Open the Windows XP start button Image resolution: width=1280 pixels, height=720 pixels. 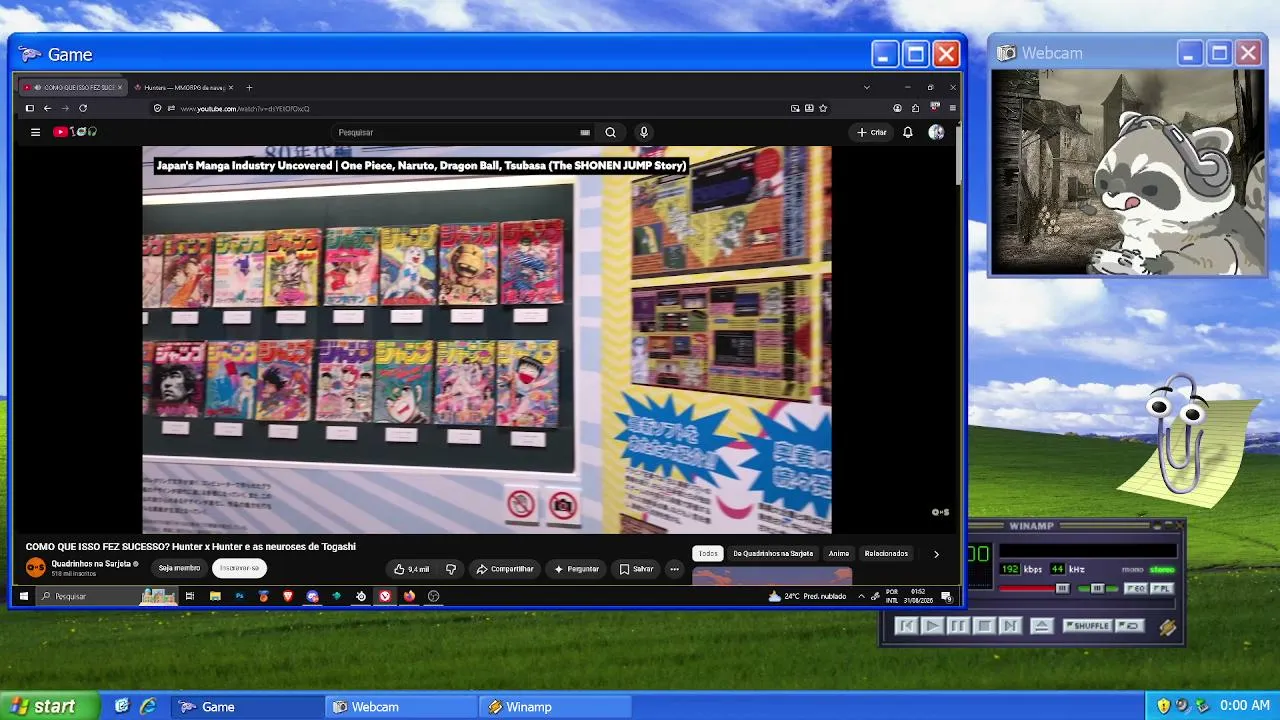[49, 706]
